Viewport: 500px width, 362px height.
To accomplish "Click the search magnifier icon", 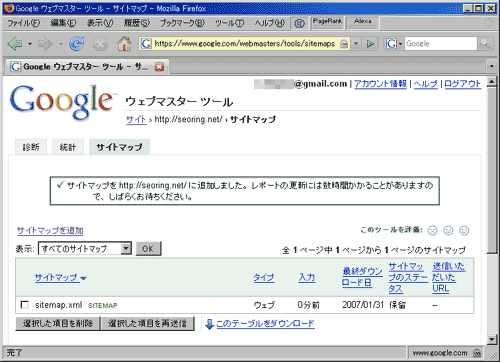I will coord(485,44).
